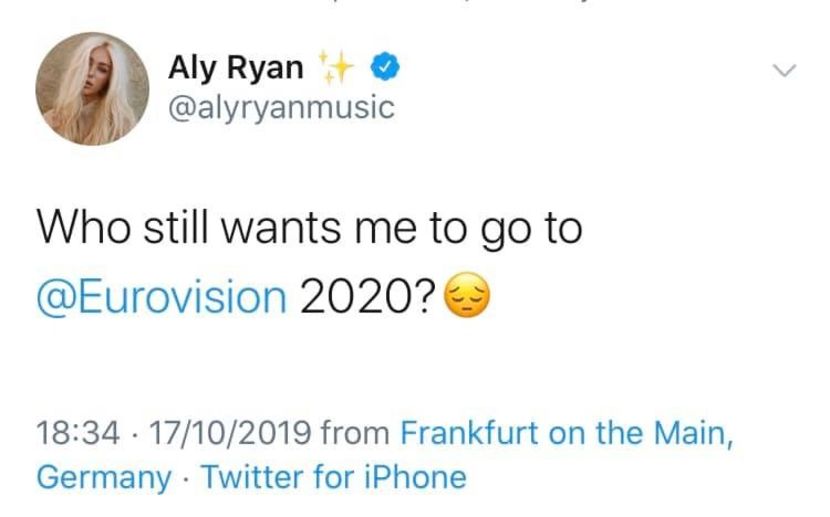Open the tweet options chevron menu
The height and width of the screenshot is (517, 830).
(785, 71)
